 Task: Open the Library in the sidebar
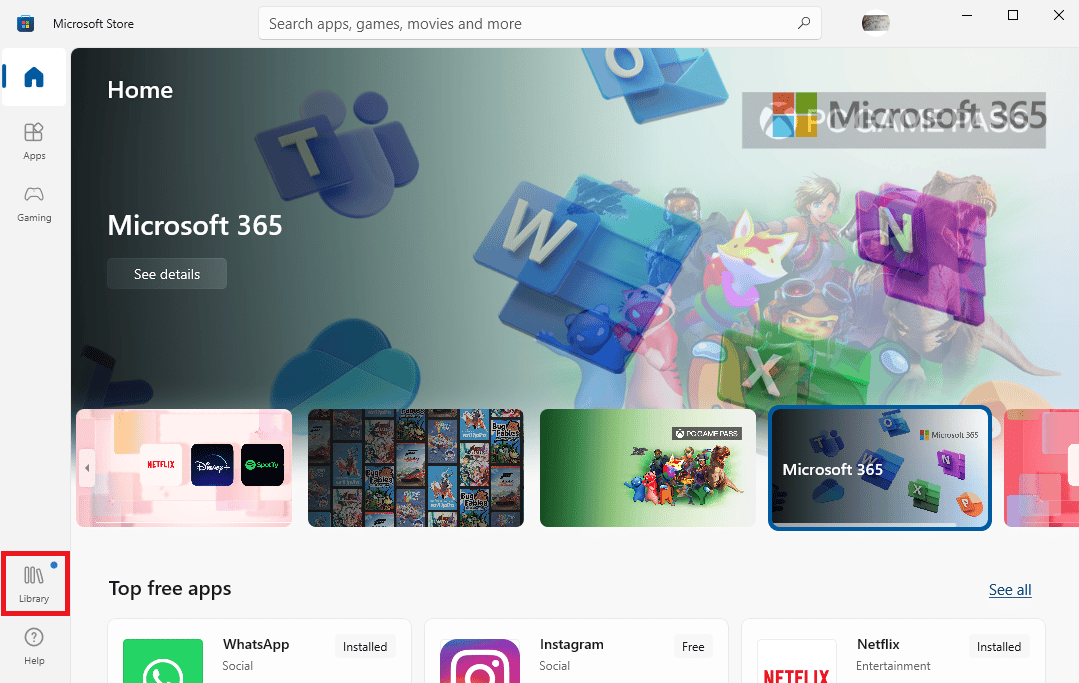(34, 583)
